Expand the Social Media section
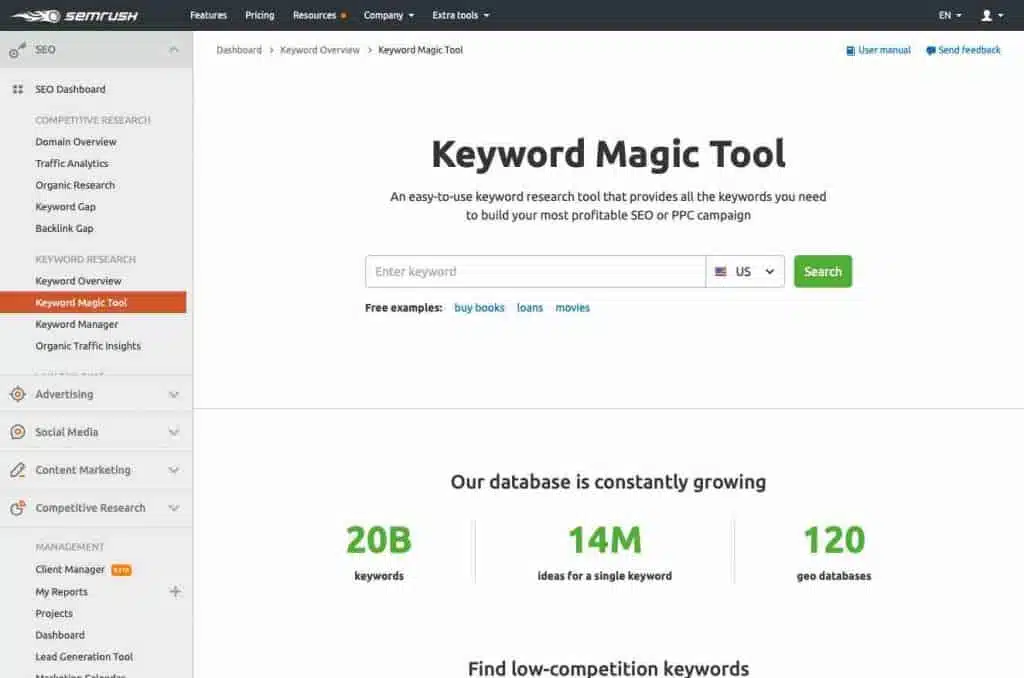 174,432
